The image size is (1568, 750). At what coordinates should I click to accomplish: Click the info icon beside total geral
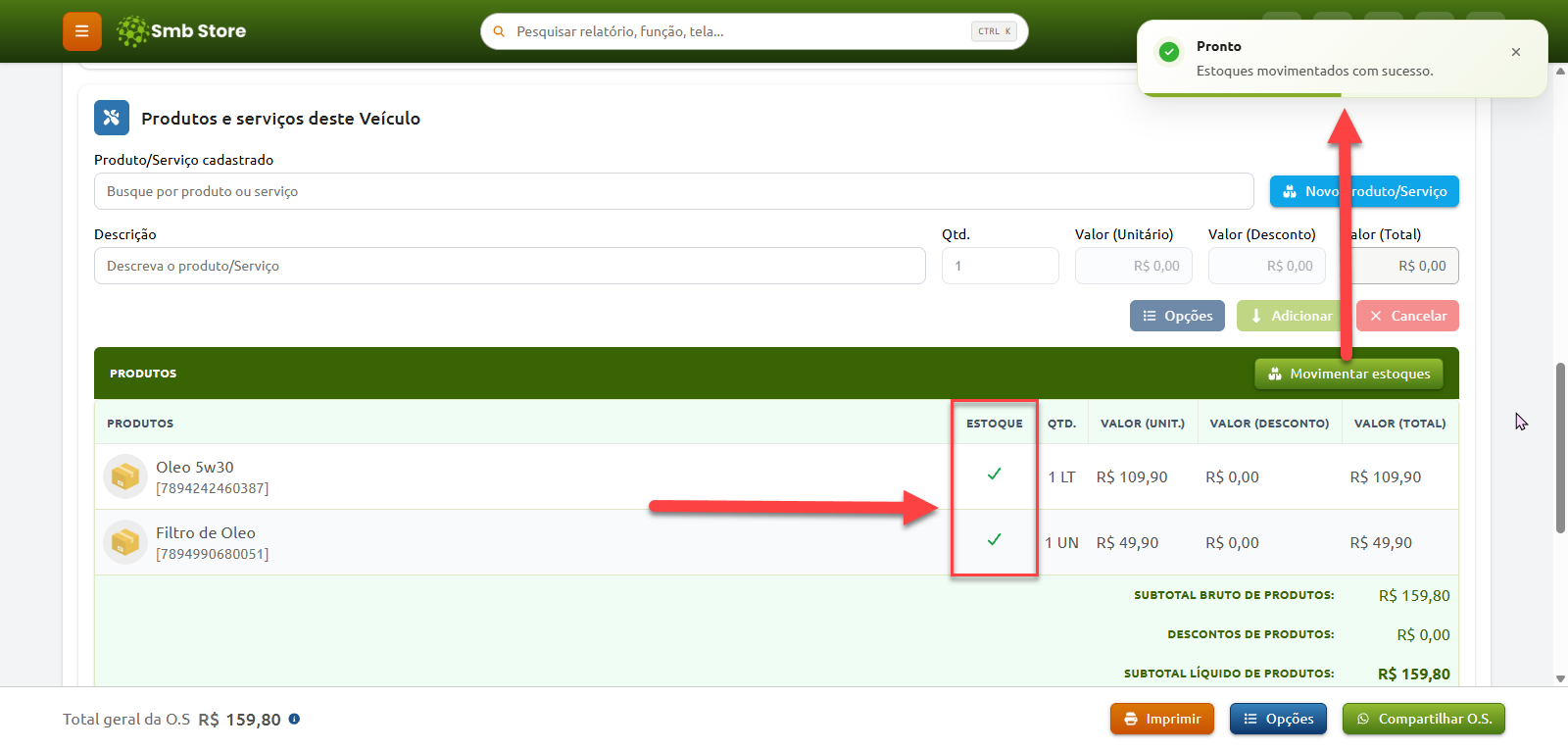[x=294, y=719]
